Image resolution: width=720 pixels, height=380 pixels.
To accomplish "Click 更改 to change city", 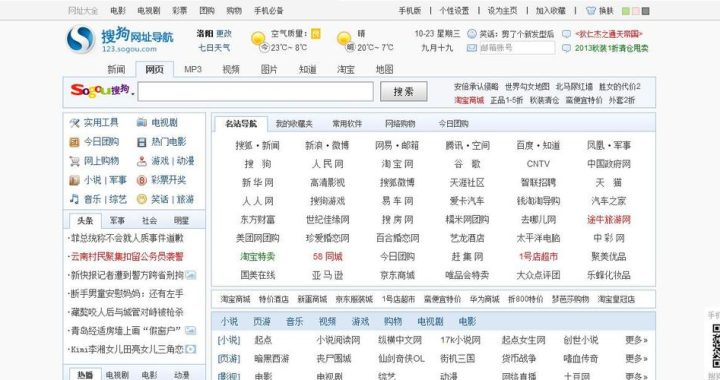I will pos(224,34).
